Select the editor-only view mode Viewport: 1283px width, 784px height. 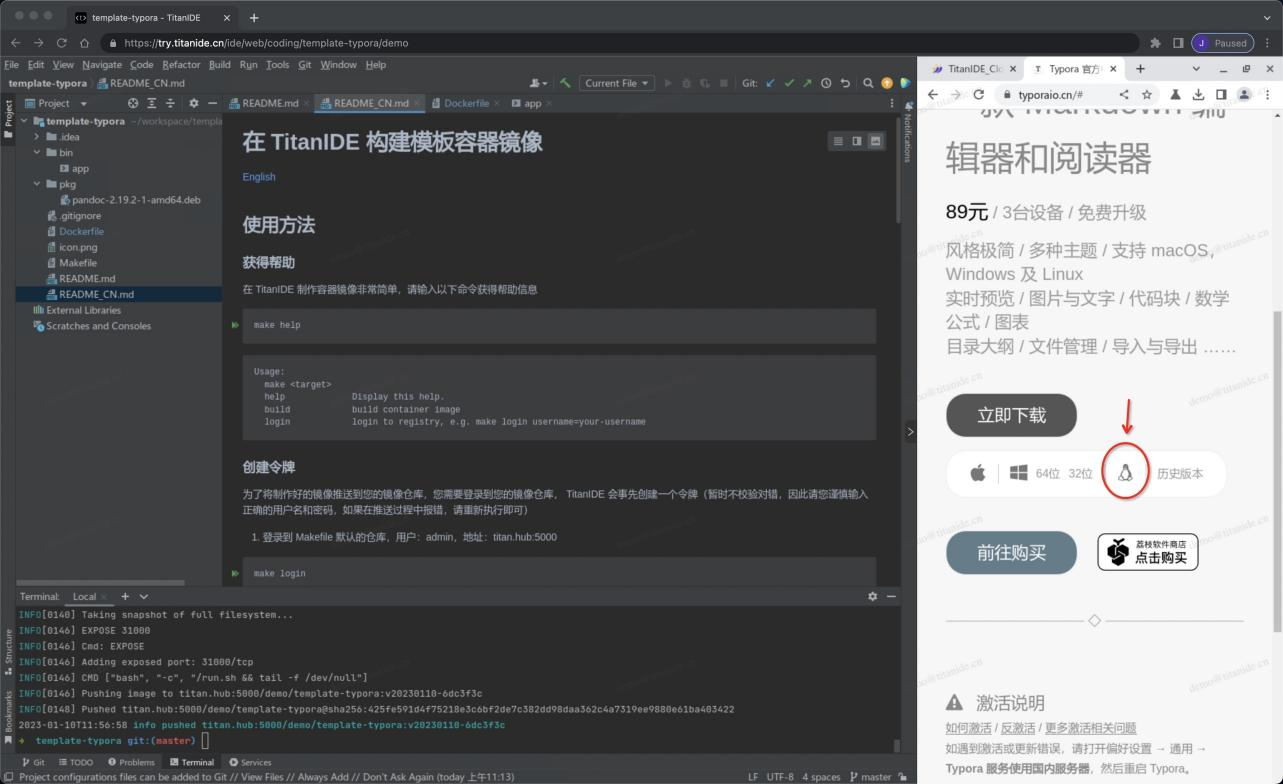click(838, 141)
